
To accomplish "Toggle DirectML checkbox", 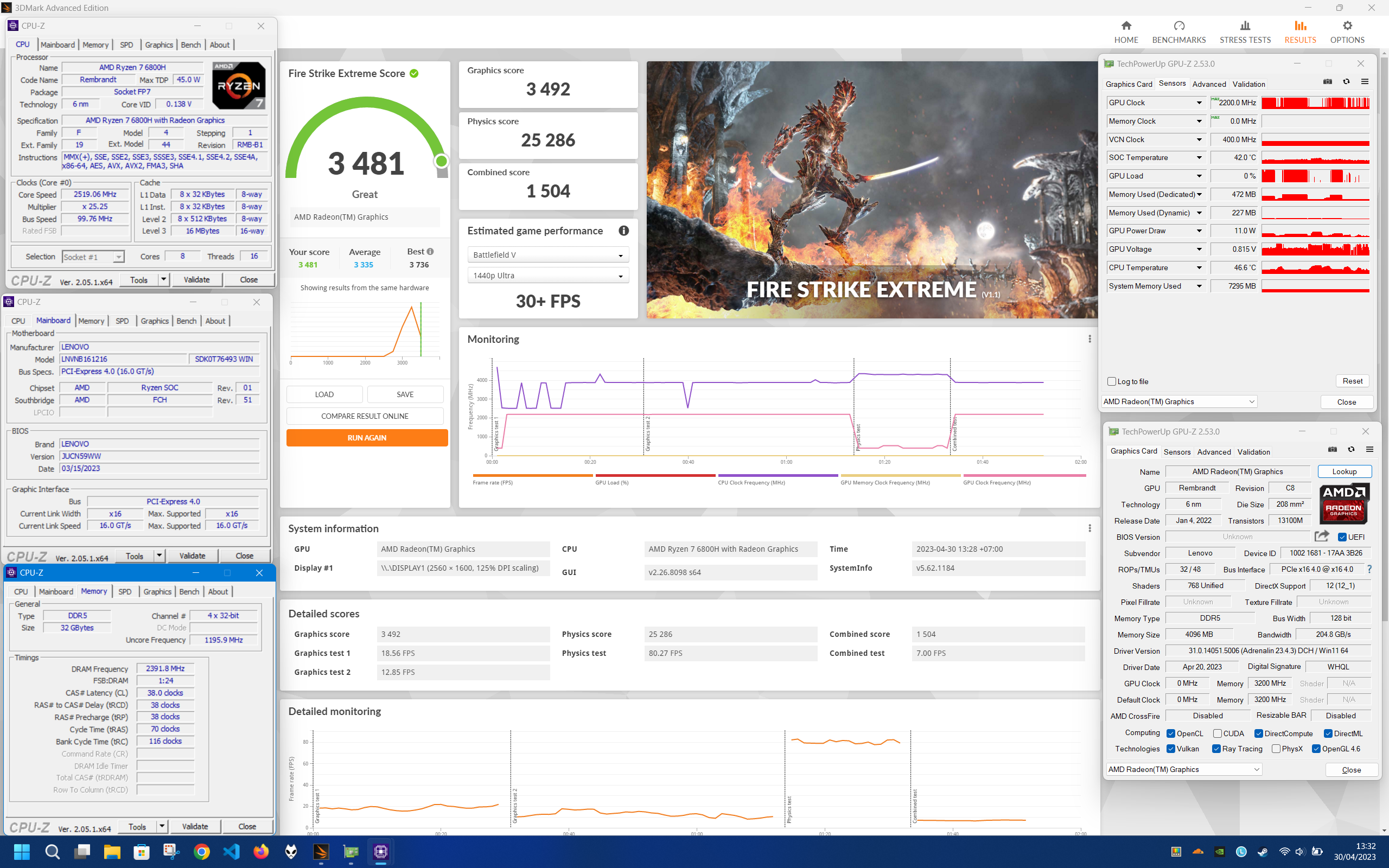I will pos(1328,733).
